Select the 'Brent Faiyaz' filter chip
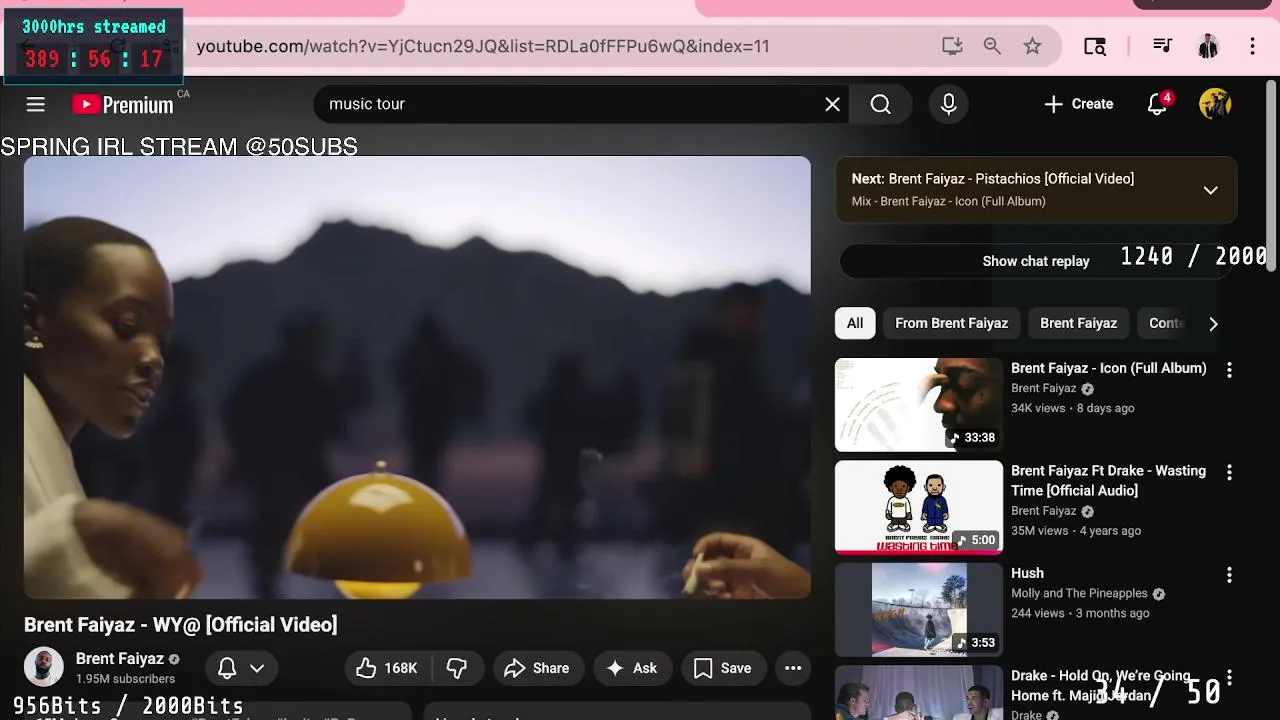1280x720 pixels. 1078,323
